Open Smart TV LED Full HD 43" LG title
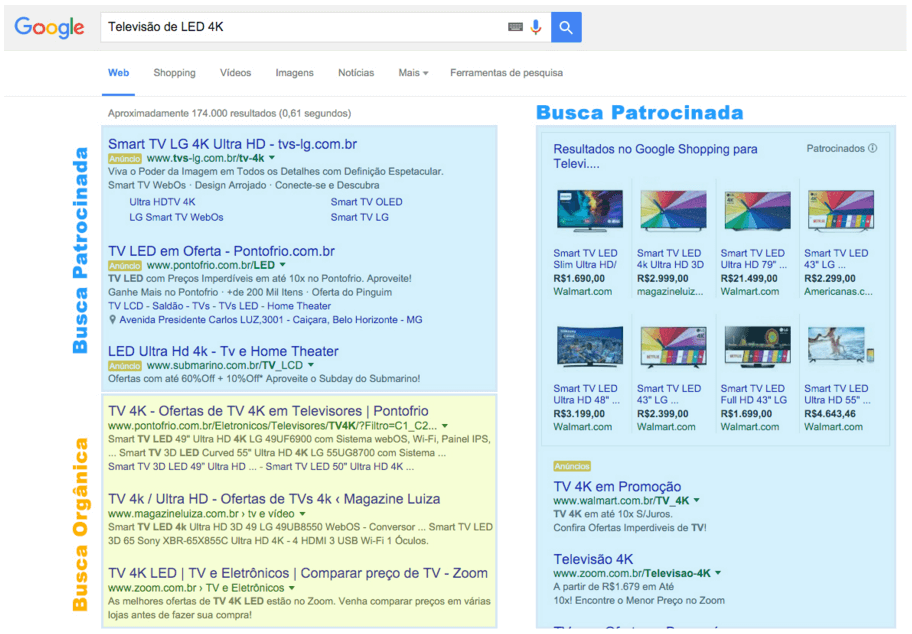Viewport: 912px width, 634px height. click(x=754, y=394)
